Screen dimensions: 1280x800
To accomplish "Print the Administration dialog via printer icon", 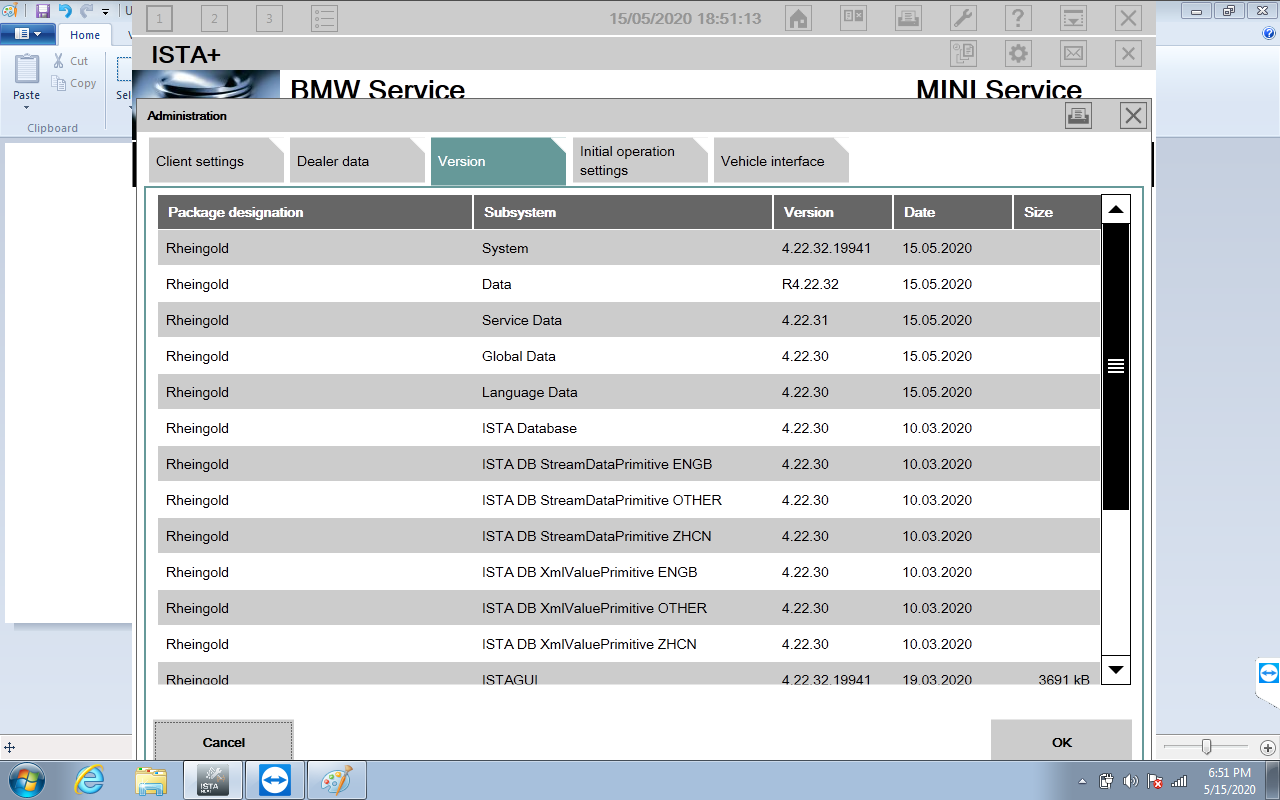I will pos(1078,116).
